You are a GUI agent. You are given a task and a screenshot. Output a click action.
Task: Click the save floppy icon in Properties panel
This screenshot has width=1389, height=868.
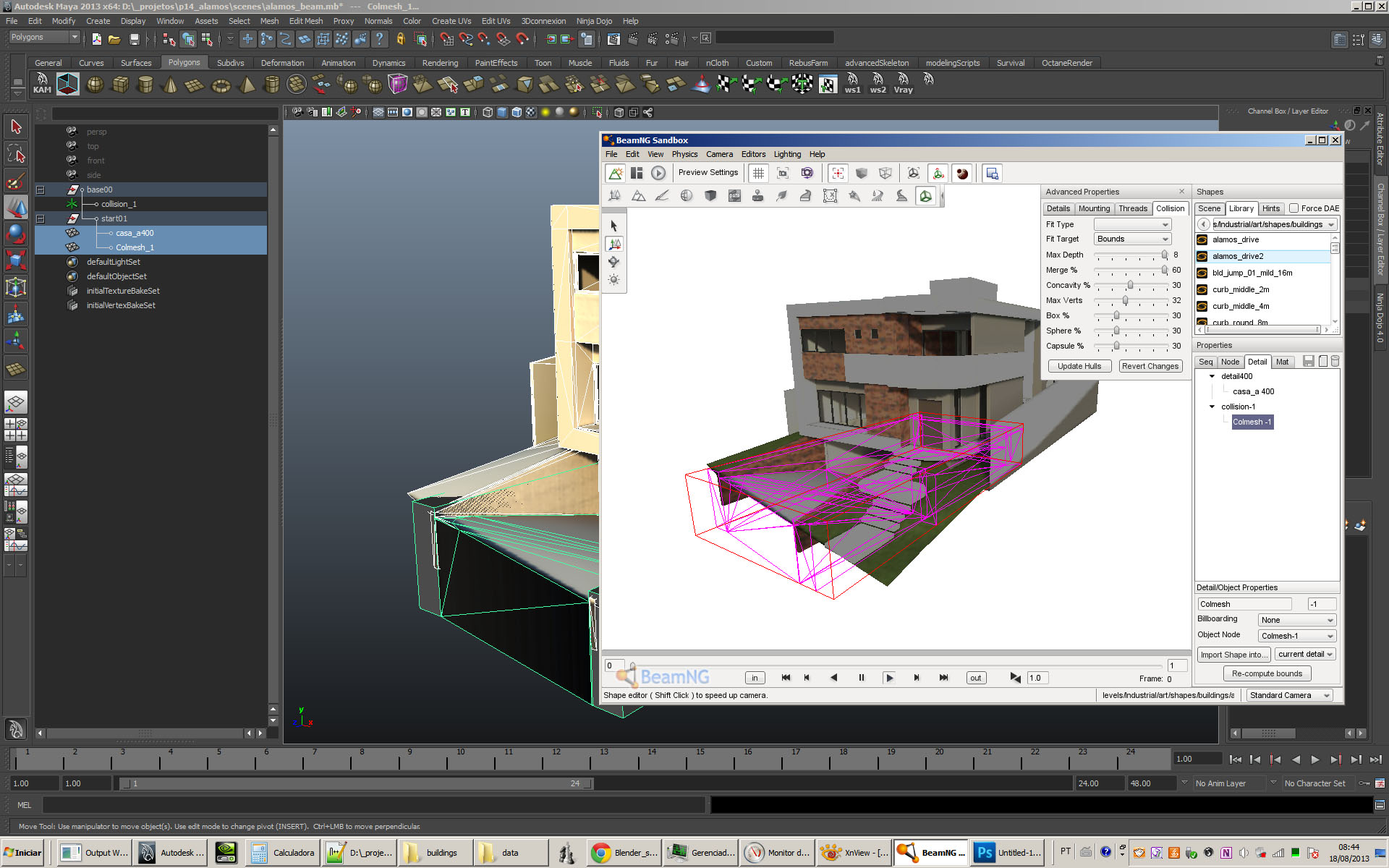1308,362
